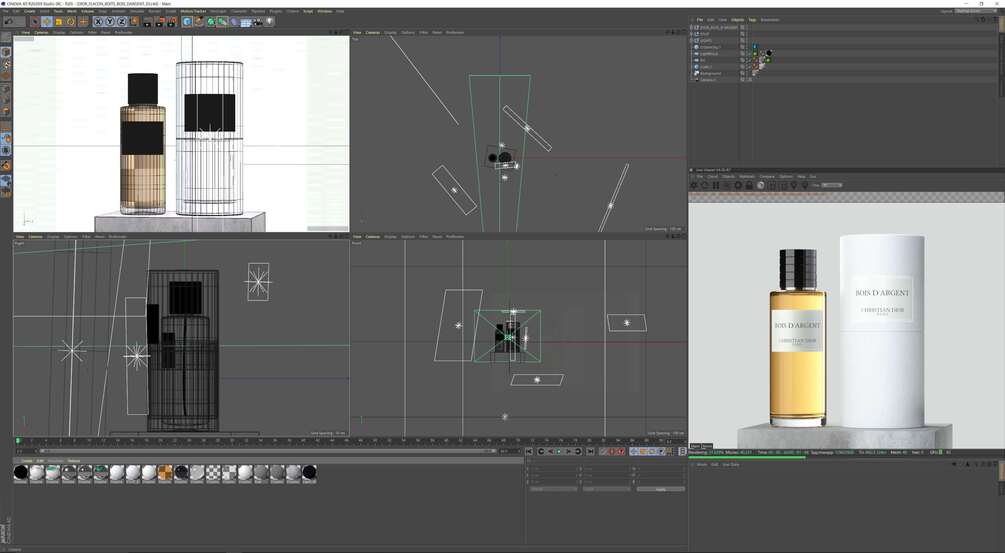Open the coordinate manager Object mode dropdown
1005x553 pixels.
coord(554,489)
